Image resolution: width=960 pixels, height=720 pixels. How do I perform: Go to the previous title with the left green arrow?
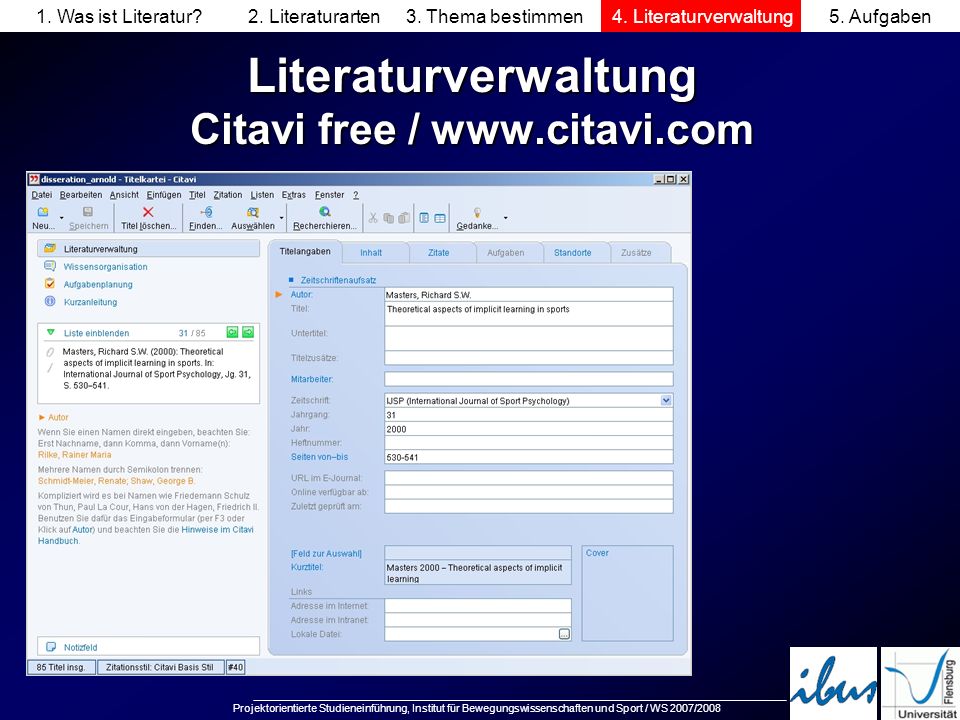click(232, 332)
